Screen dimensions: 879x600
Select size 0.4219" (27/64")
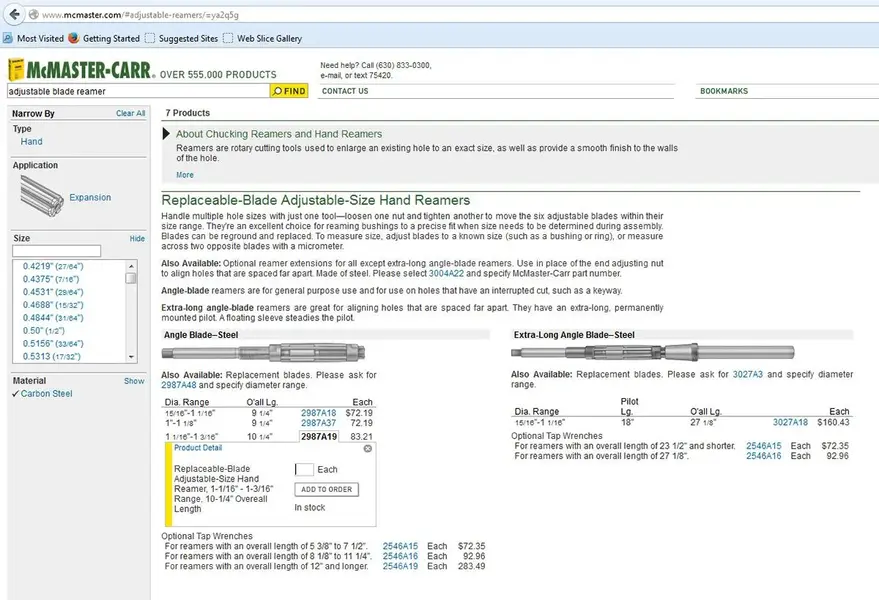(x=53, y=266)
